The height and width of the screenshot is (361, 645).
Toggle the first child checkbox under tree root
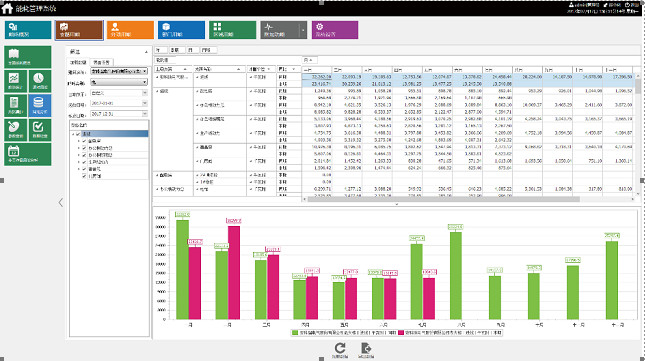[84, 141]
